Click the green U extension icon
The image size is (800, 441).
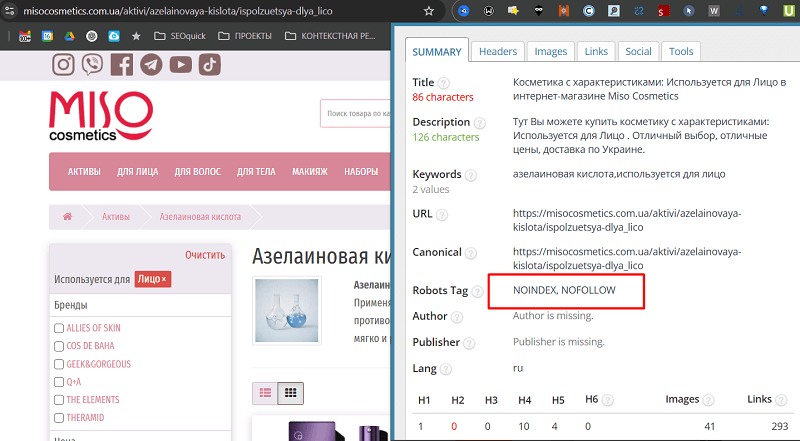789,11
